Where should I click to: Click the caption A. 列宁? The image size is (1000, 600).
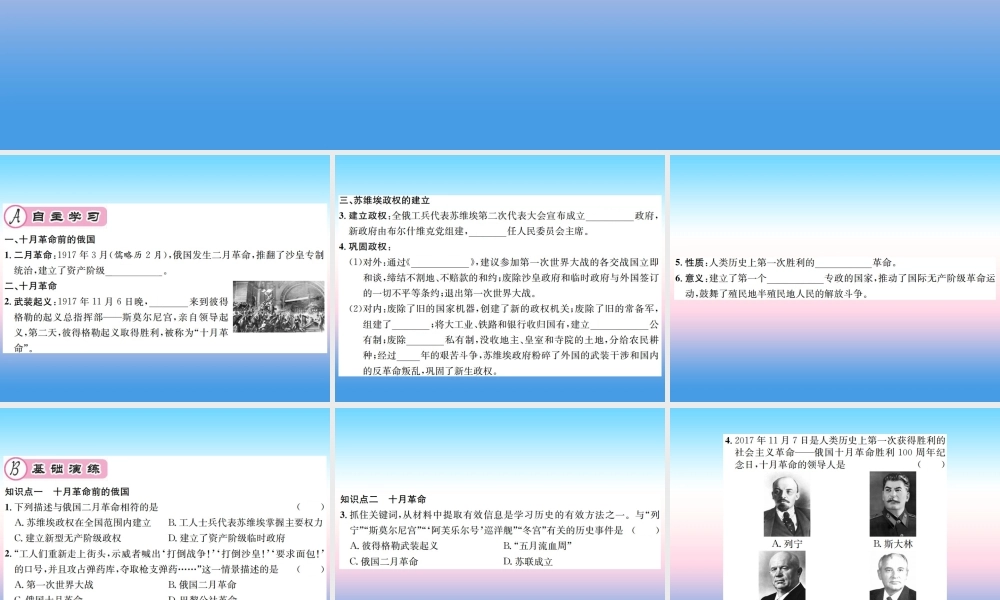787,544
